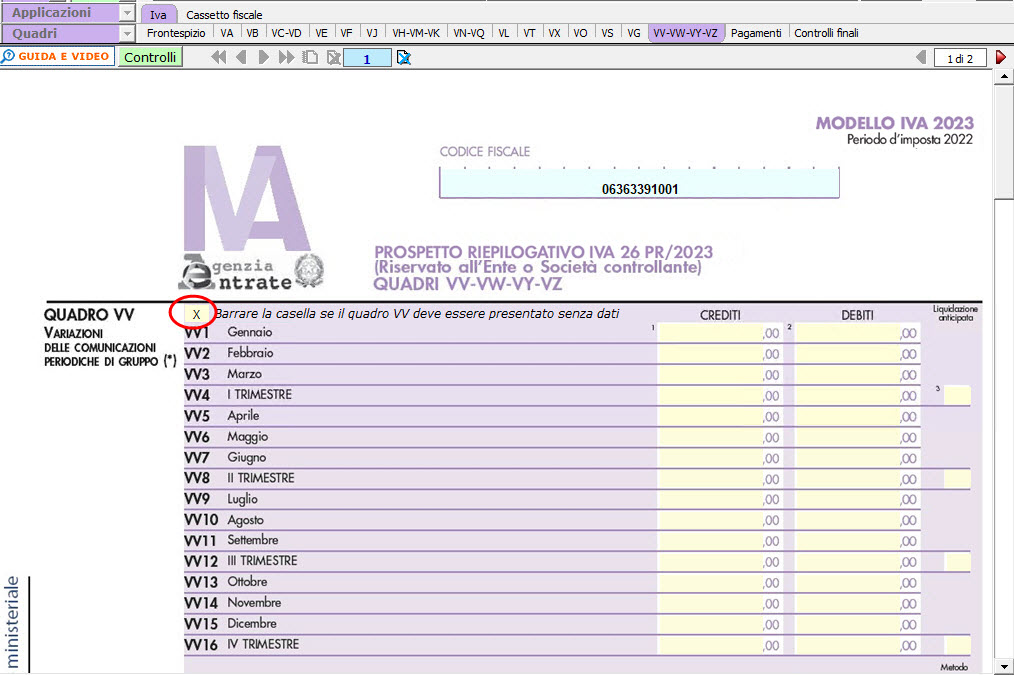Click the red next page arrow
Image resolution: width=1014 pixels, height=675 pixels.
pyautogui.click(x=1001, y=58)
